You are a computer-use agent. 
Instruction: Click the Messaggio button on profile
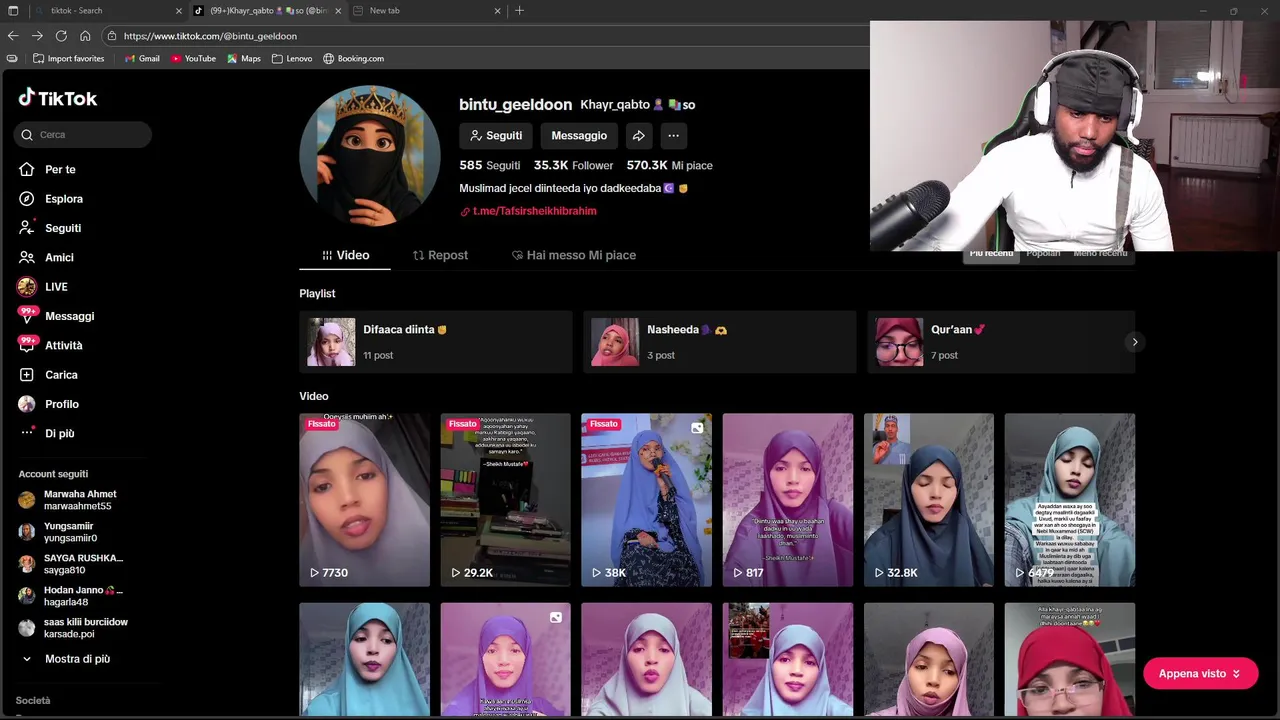coord(579,136)
